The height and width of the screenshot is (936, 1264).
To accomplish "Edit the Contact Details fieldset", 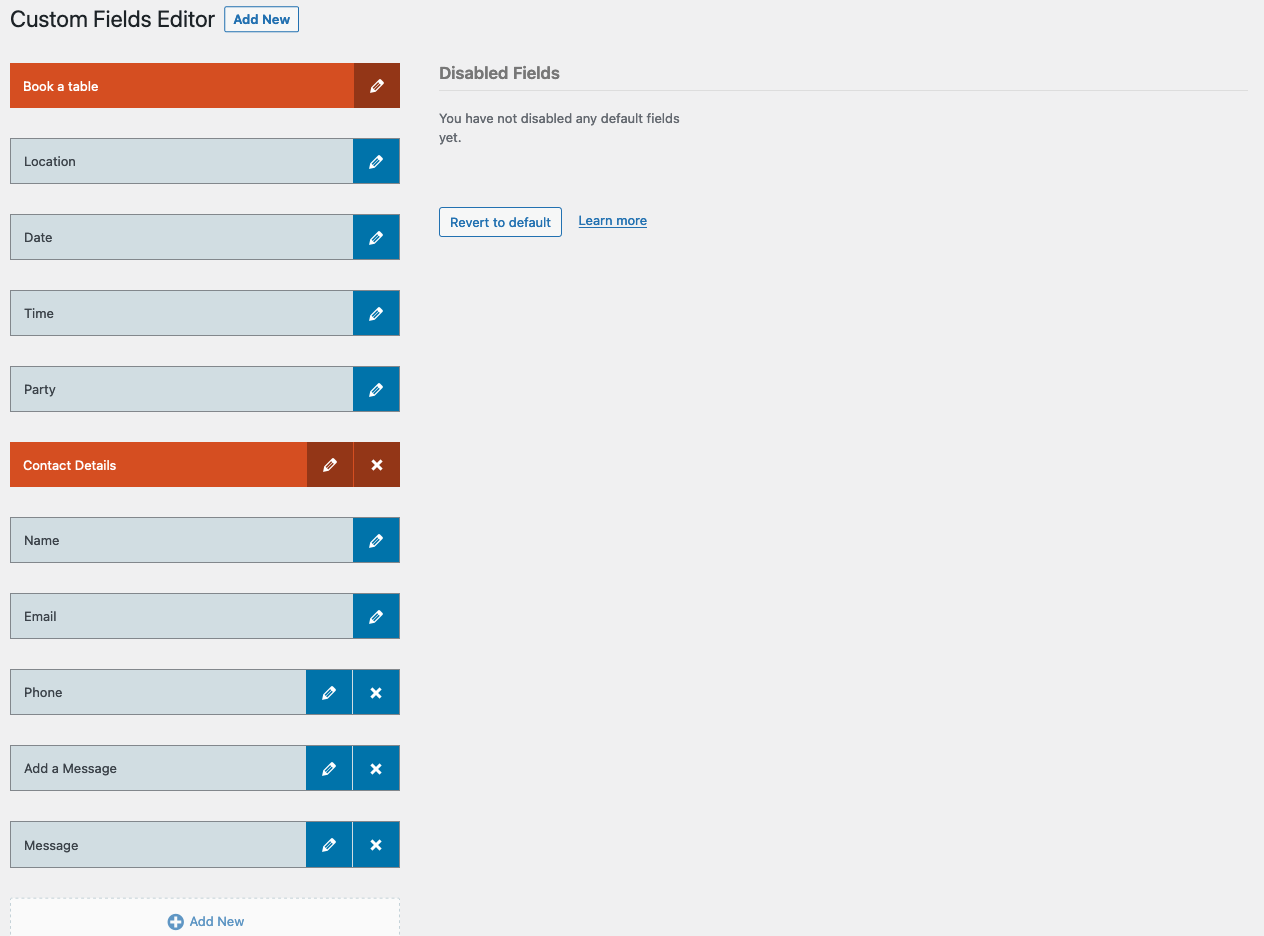I will tap(330, 465).
